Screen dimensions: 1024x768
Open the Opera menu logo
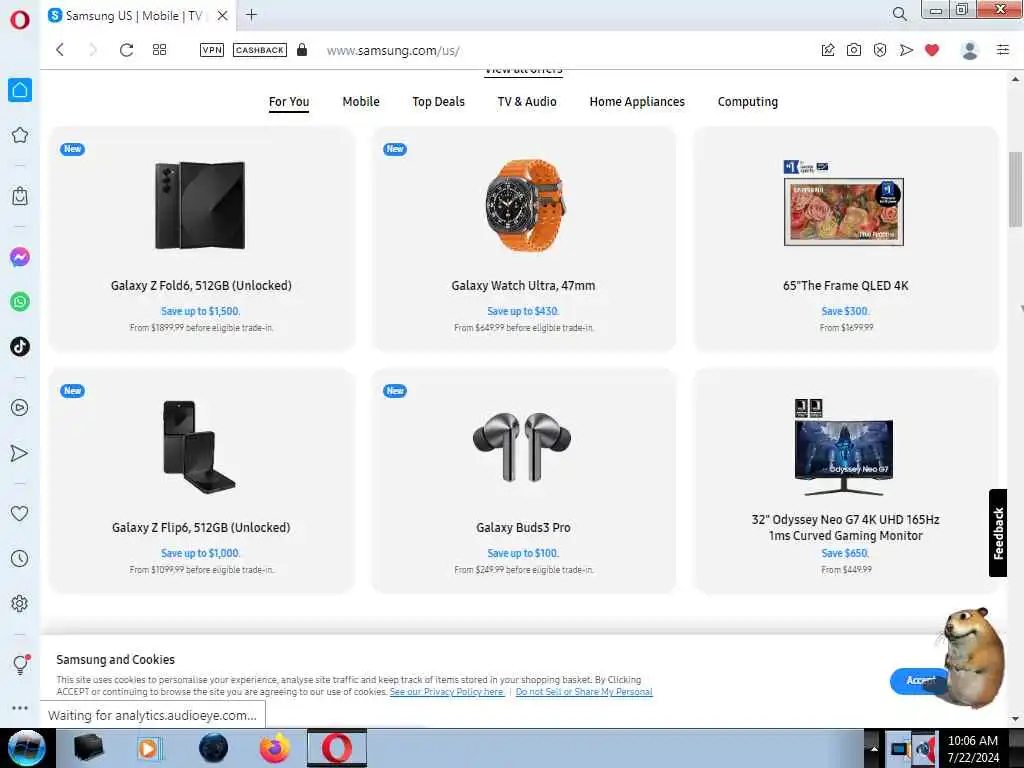click(x=20, y=20)
